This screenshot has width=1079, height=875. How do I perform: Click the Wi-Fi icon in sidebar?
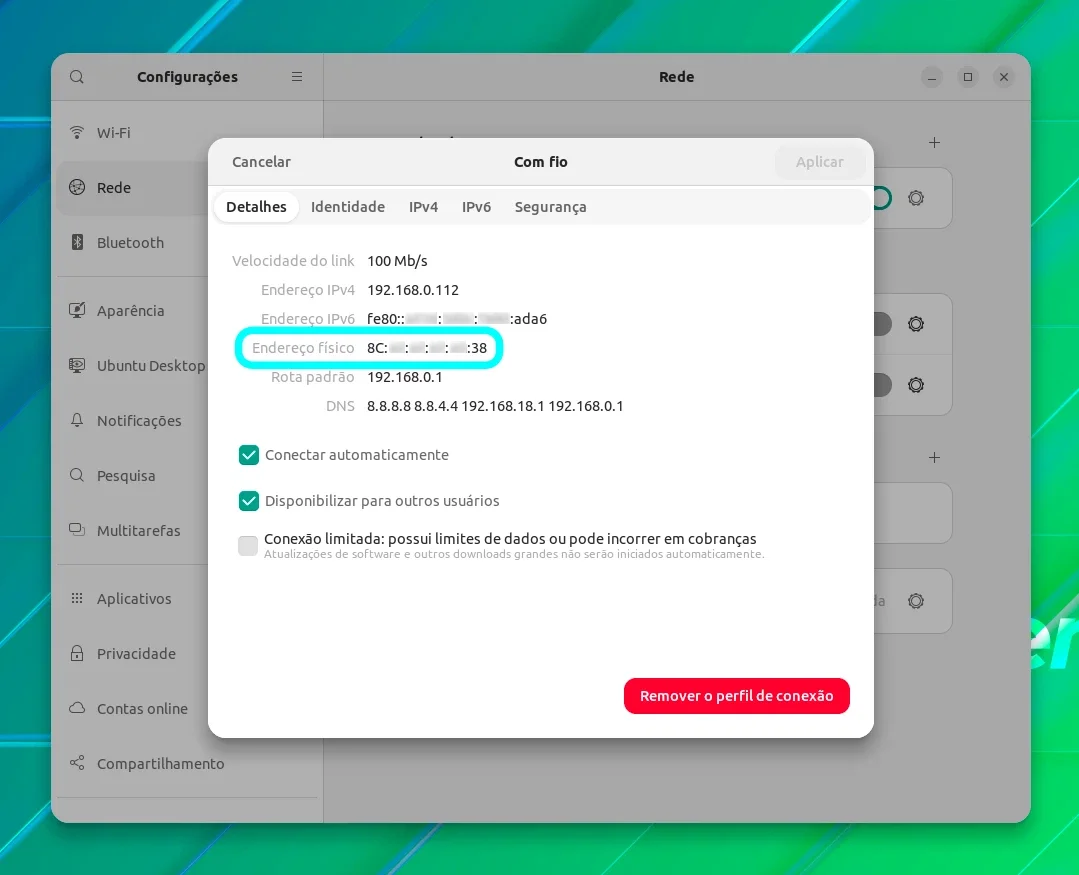tap(77, 132)
